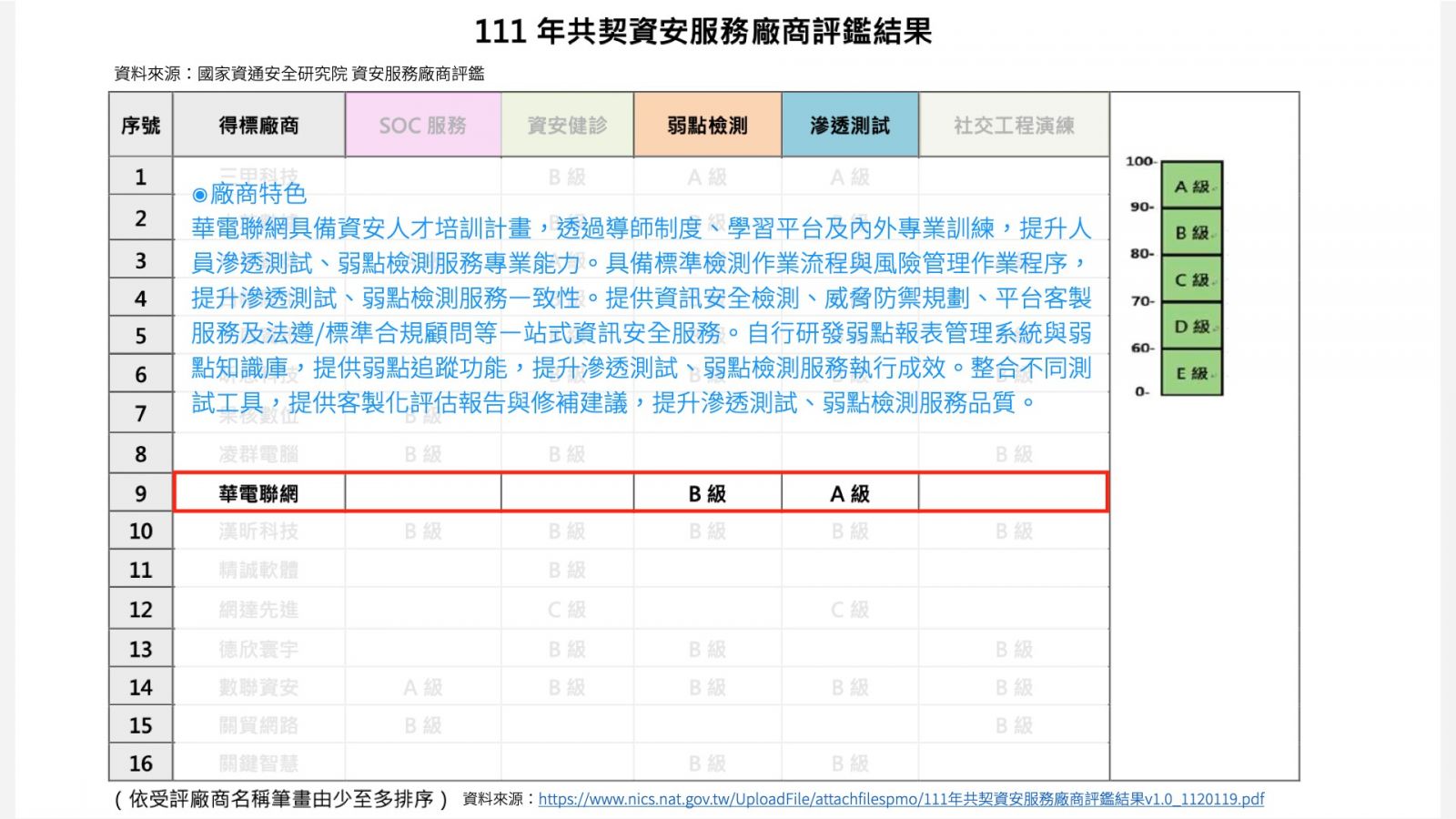The width and height of the screenshot is (1456, 819).
Task: Click the 60 mark on the legend scale
Action: click(x=1142, y=348)
